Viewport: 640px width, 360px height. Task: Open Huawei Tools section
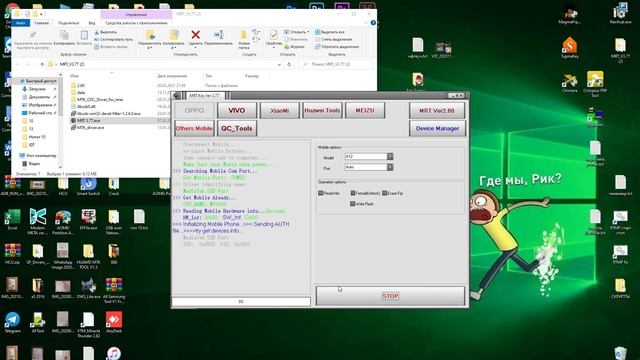tap(322, 111)
